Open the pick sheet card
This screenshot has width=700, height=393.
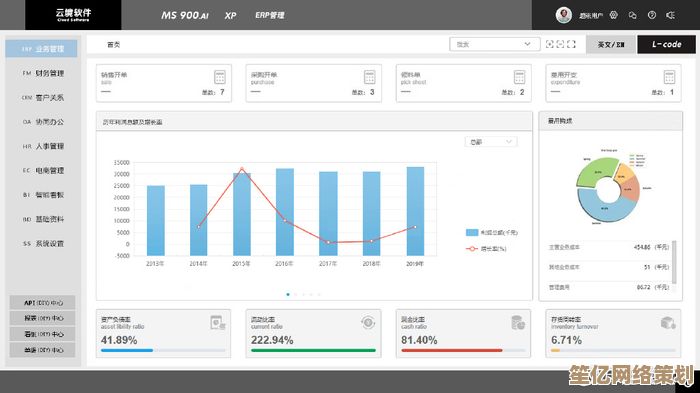(x=463, y=83)
